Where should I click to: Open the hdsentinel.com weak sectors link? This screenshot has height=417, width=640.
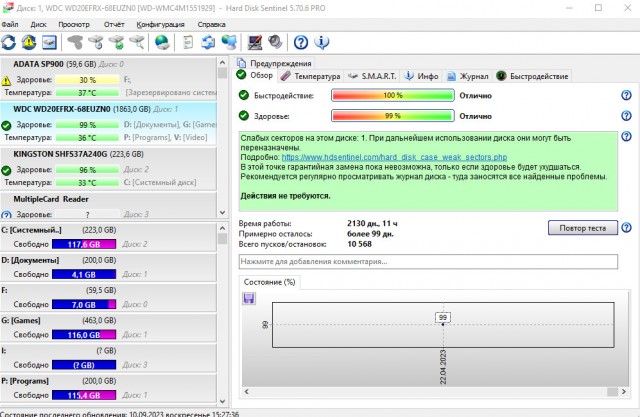tap(394, 157)
